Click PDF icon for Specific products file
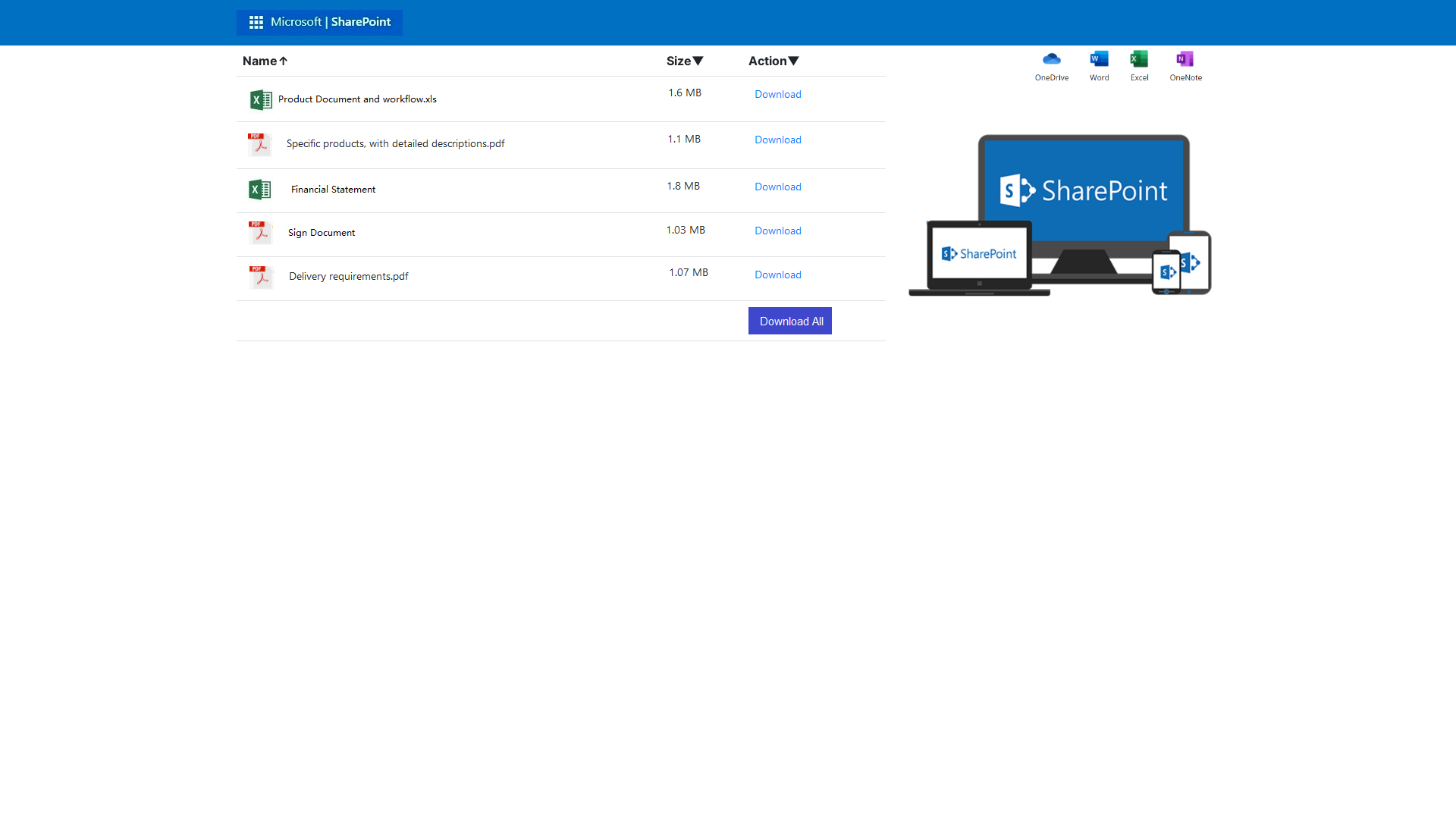 coord(259,144)
